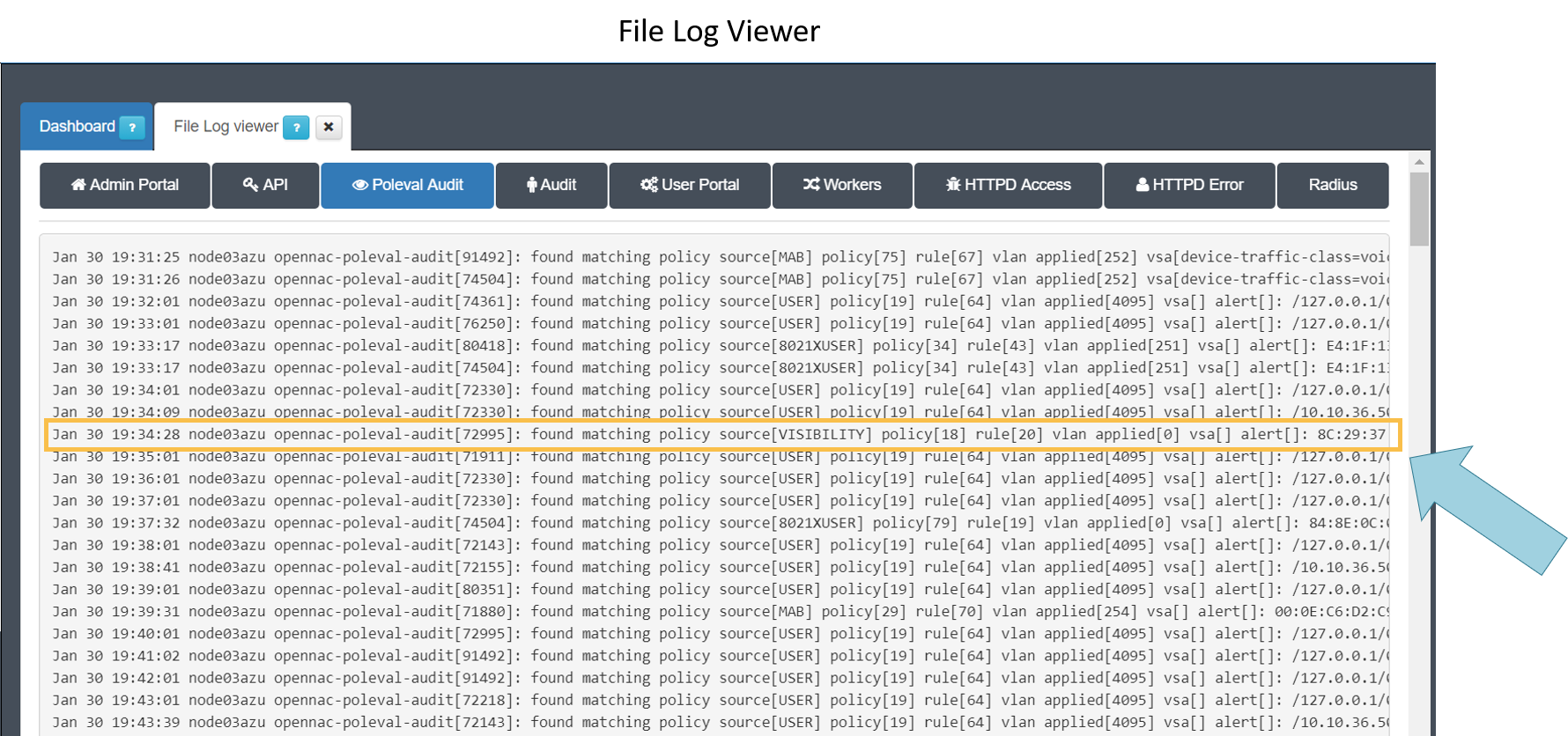Click the eye icon on Poleval Audit
The image size is (1568, 736).
(359, 185)
